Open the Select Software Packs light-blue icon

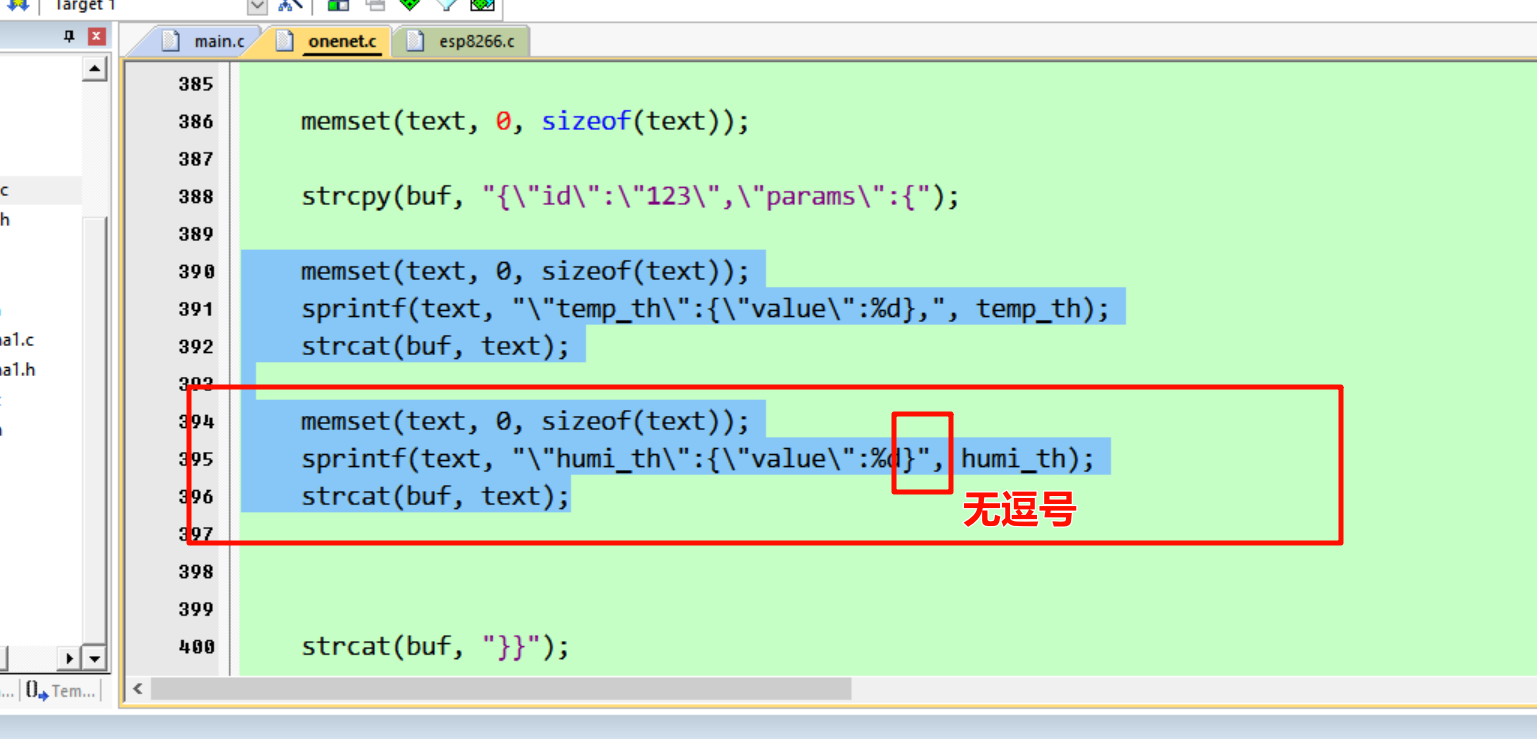(446, 5)
